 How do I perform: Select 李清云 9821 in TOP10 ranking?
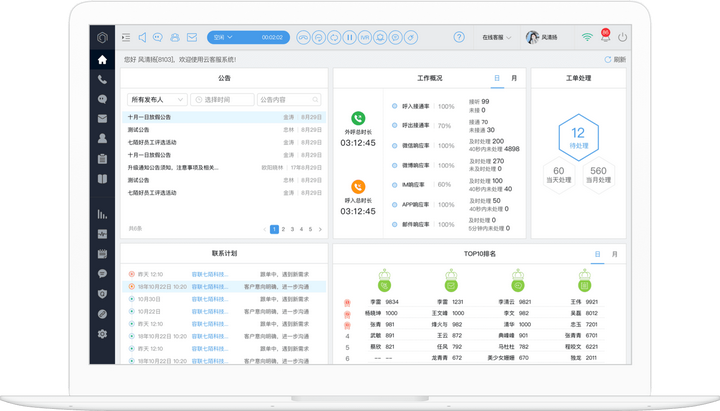[514, 302]
